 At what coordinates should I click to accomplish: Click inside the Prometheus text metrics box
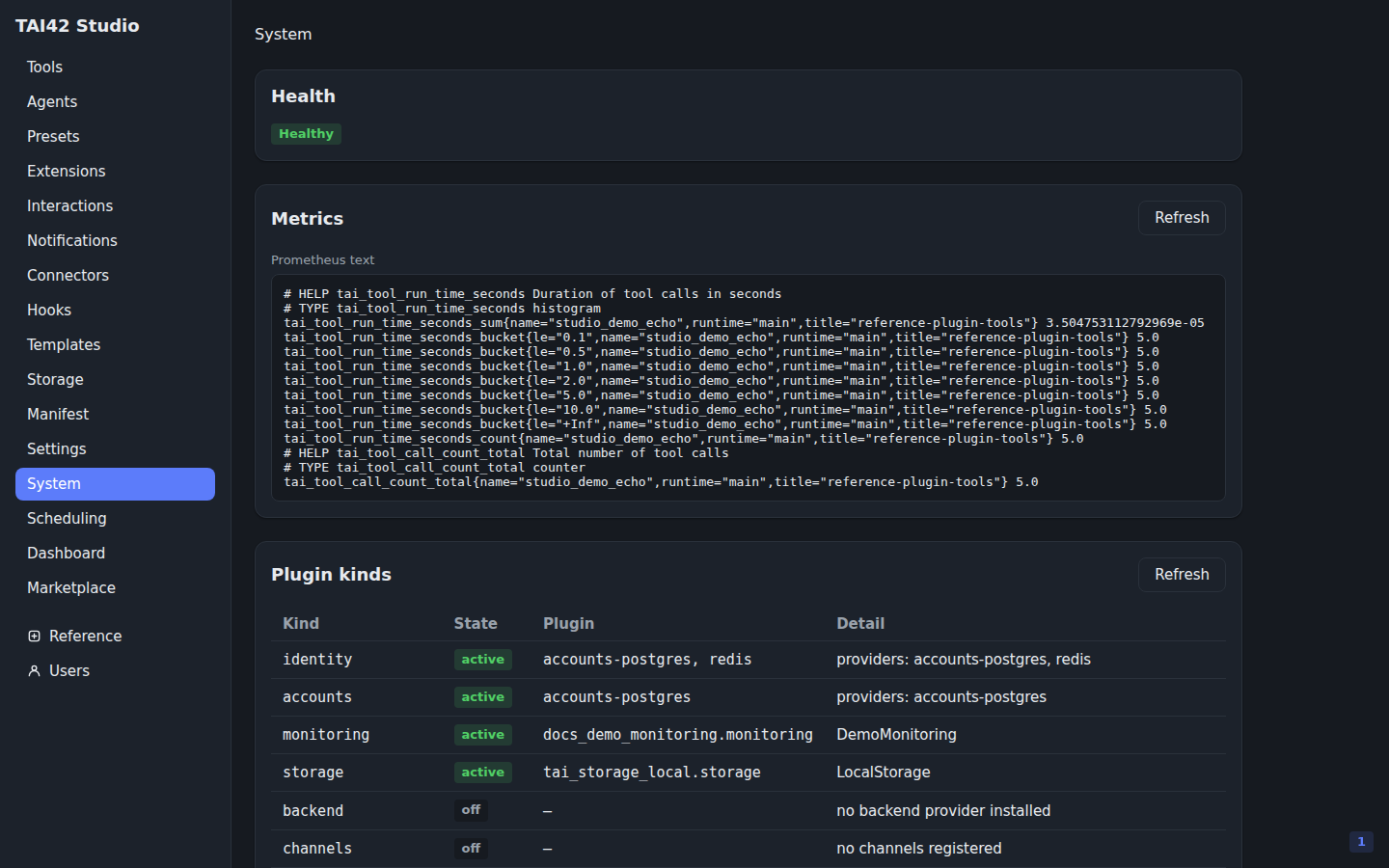pos(749,388)
